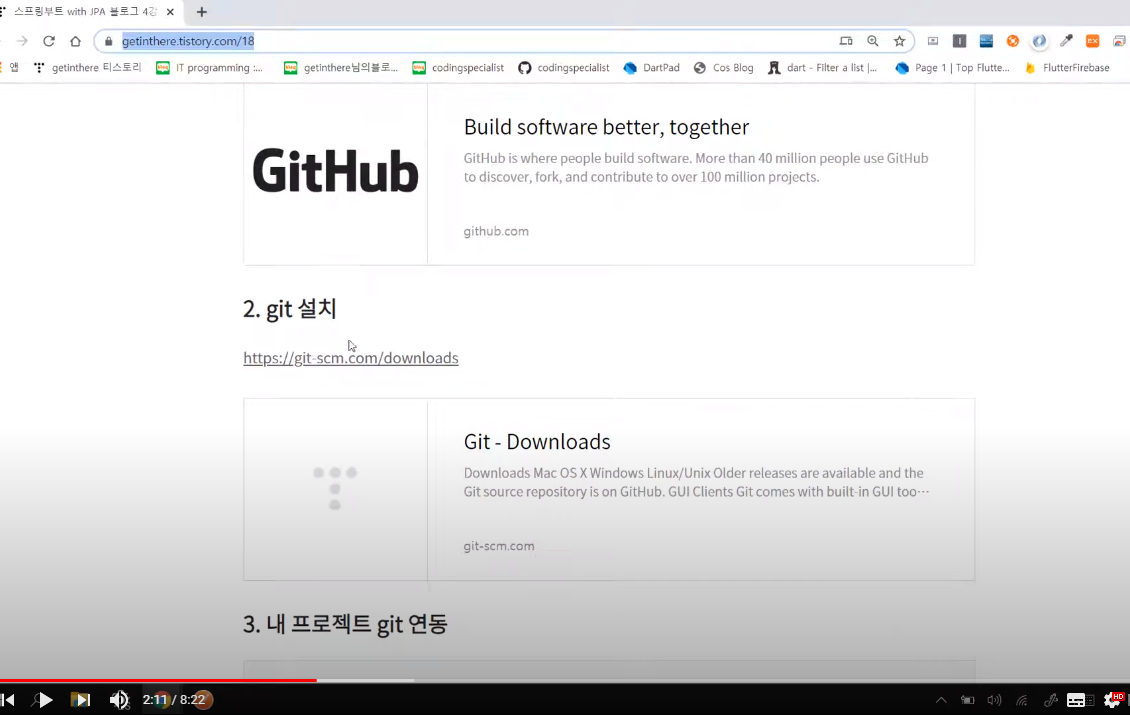
Task: Click the github.com card domain text
Action: click(496, 231)
